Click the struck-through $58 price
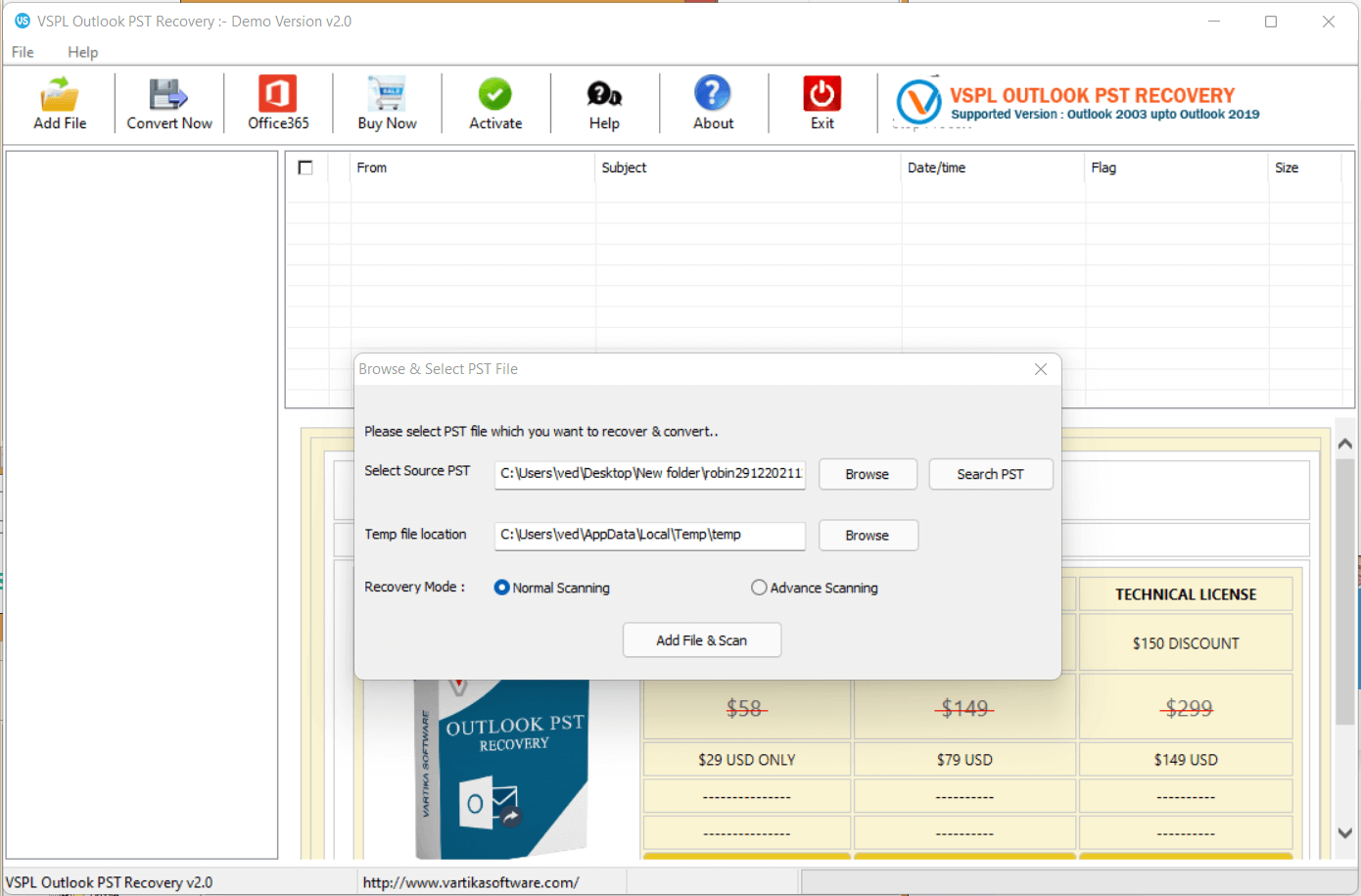Image resolution: width=1361 pixels, height=896 pixels. tap(745, 708)
